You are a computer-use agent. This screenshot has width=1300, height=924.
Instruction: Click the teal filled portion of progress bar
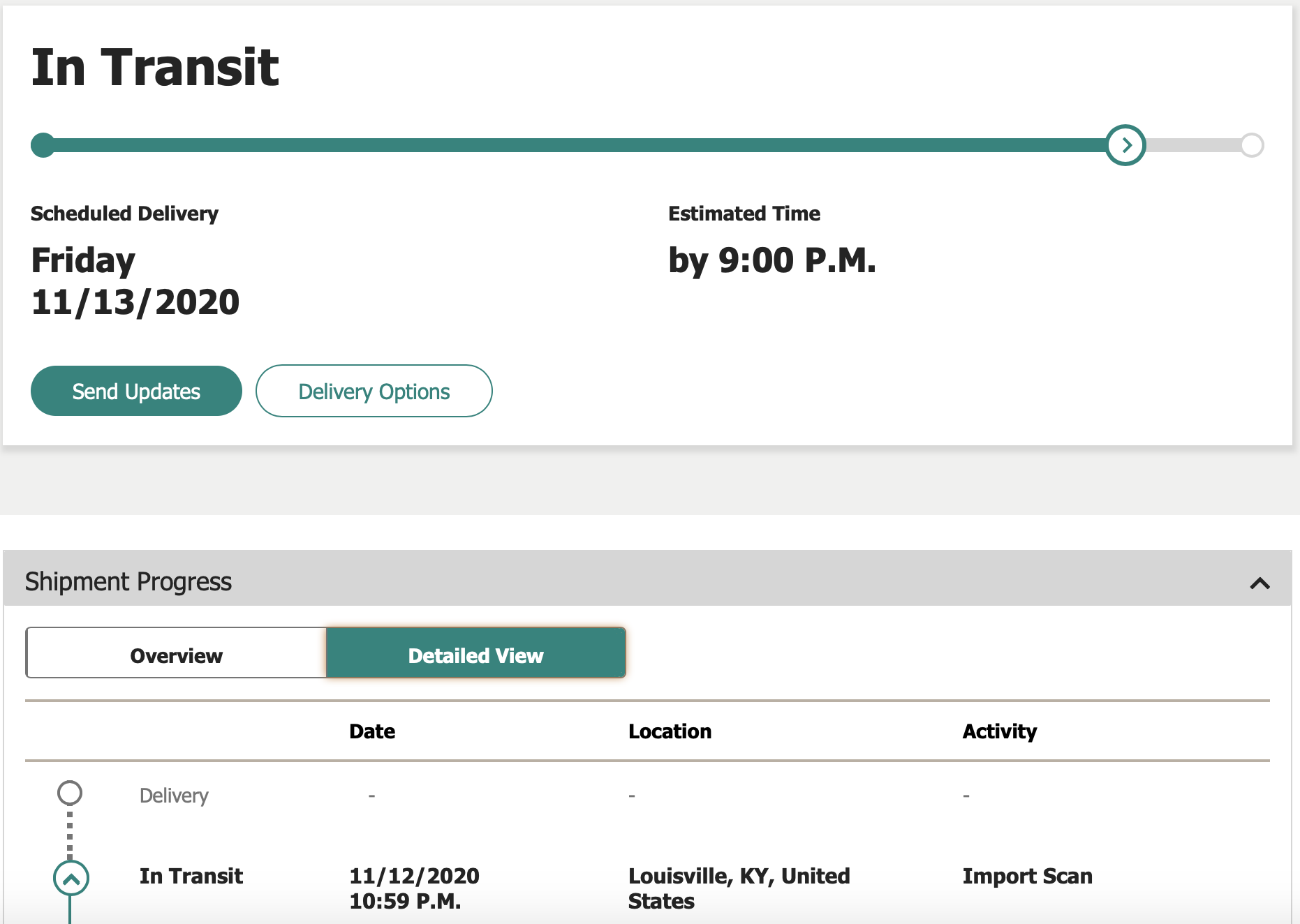[x=573, y=145]
